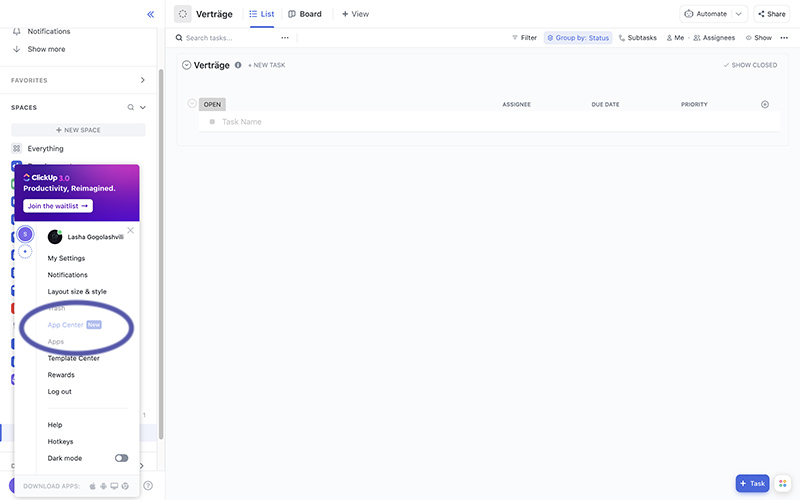Click the Verträge list icon in header
800x500 pixels.
pyautogui.click(x=183, y=14)
